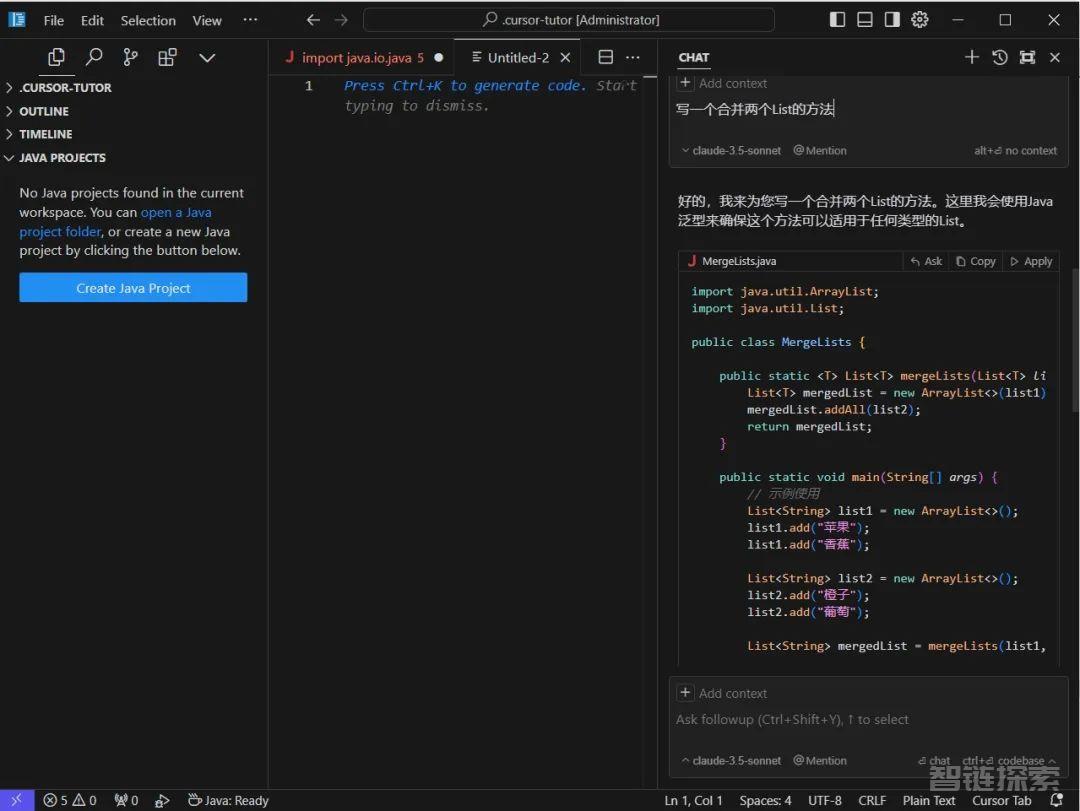Click editor line 1 text area

[x=489, y=85]
